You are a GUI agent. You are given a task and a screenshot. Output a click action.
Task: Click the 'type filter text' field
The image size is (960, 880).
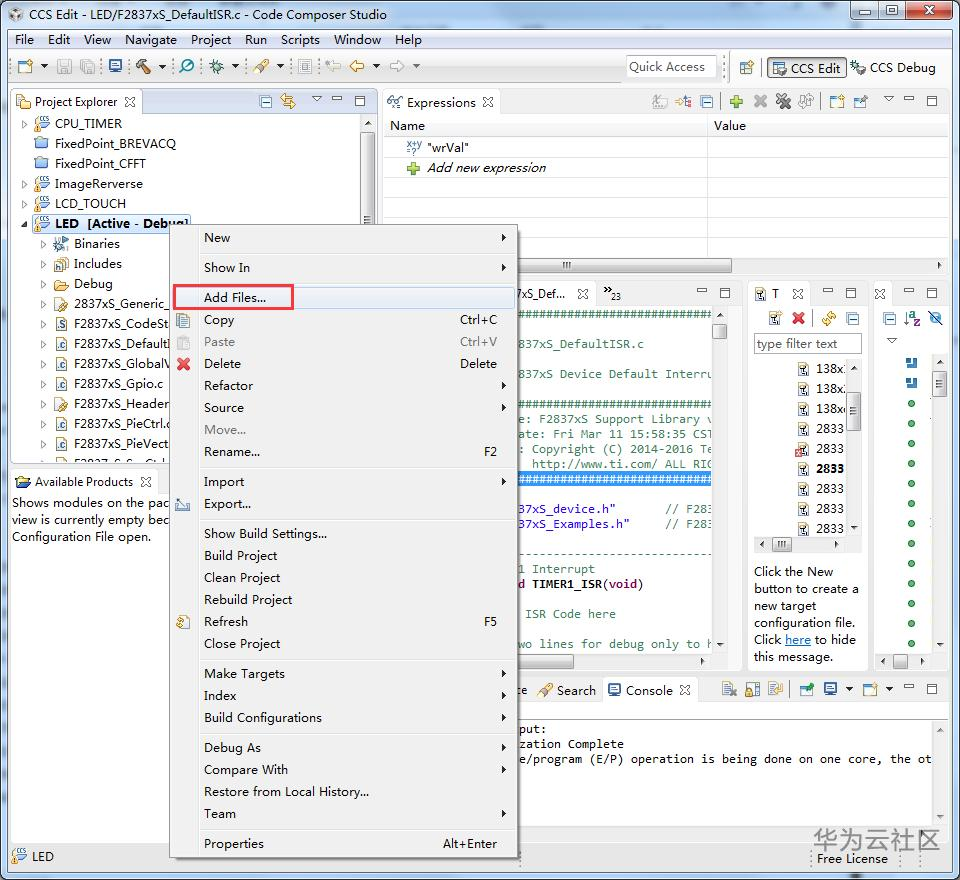(807, 344)
